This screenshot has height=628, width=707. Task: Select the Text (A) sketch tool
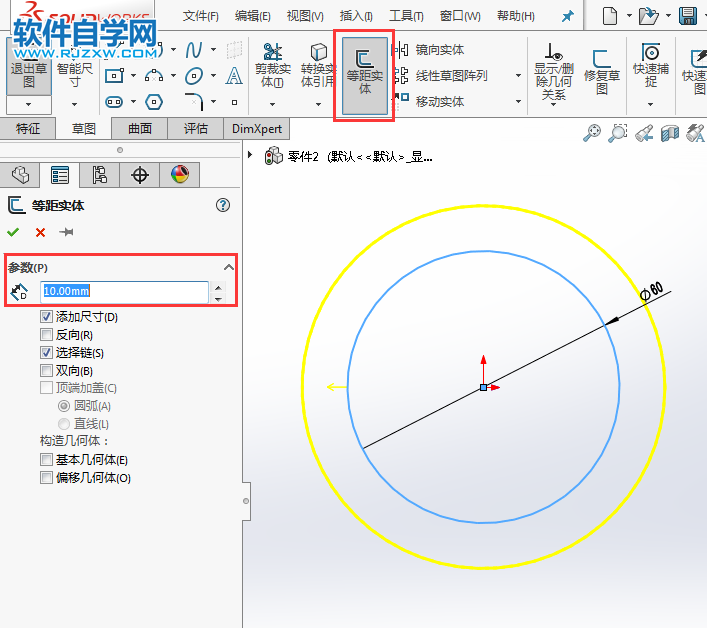click(234, 76)
